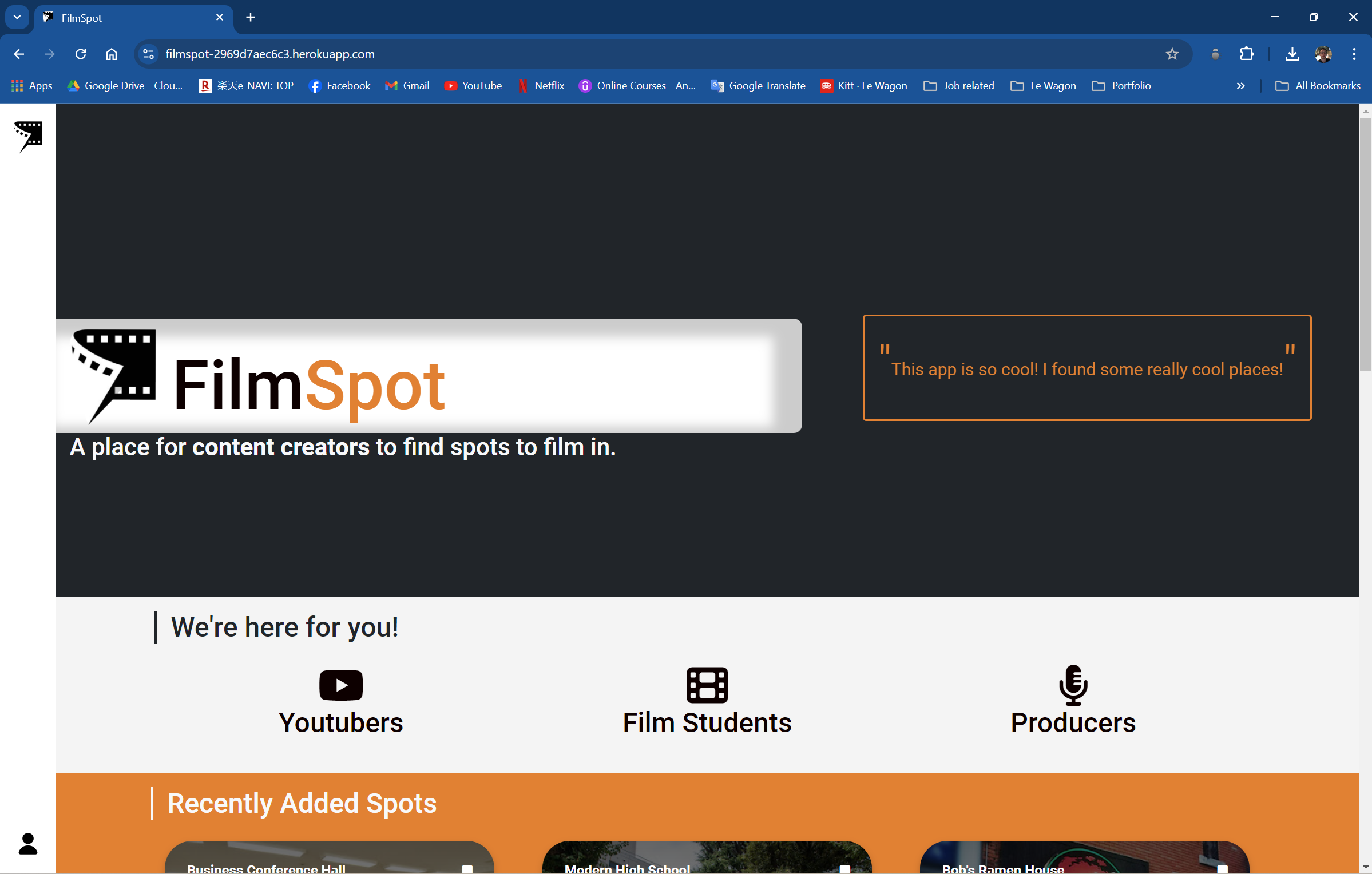The image size is (1372, 874).
Task: Click the FilmSpot logo in sidebar
Action: [x=28, y=136]
